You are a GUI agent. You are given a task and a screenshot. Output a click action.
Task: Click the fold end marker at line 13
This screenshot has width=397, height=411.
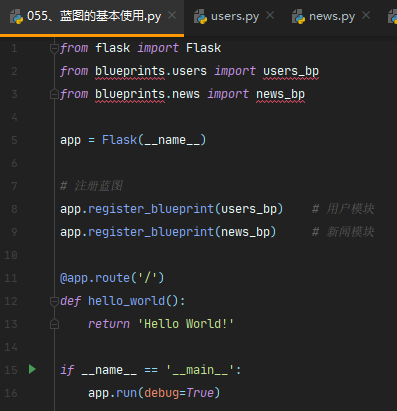click(54, 324)
